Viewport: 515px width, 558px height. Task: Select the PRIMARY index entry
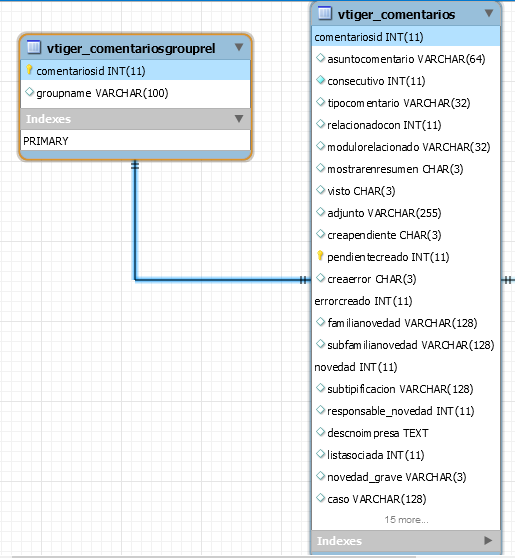135,141
